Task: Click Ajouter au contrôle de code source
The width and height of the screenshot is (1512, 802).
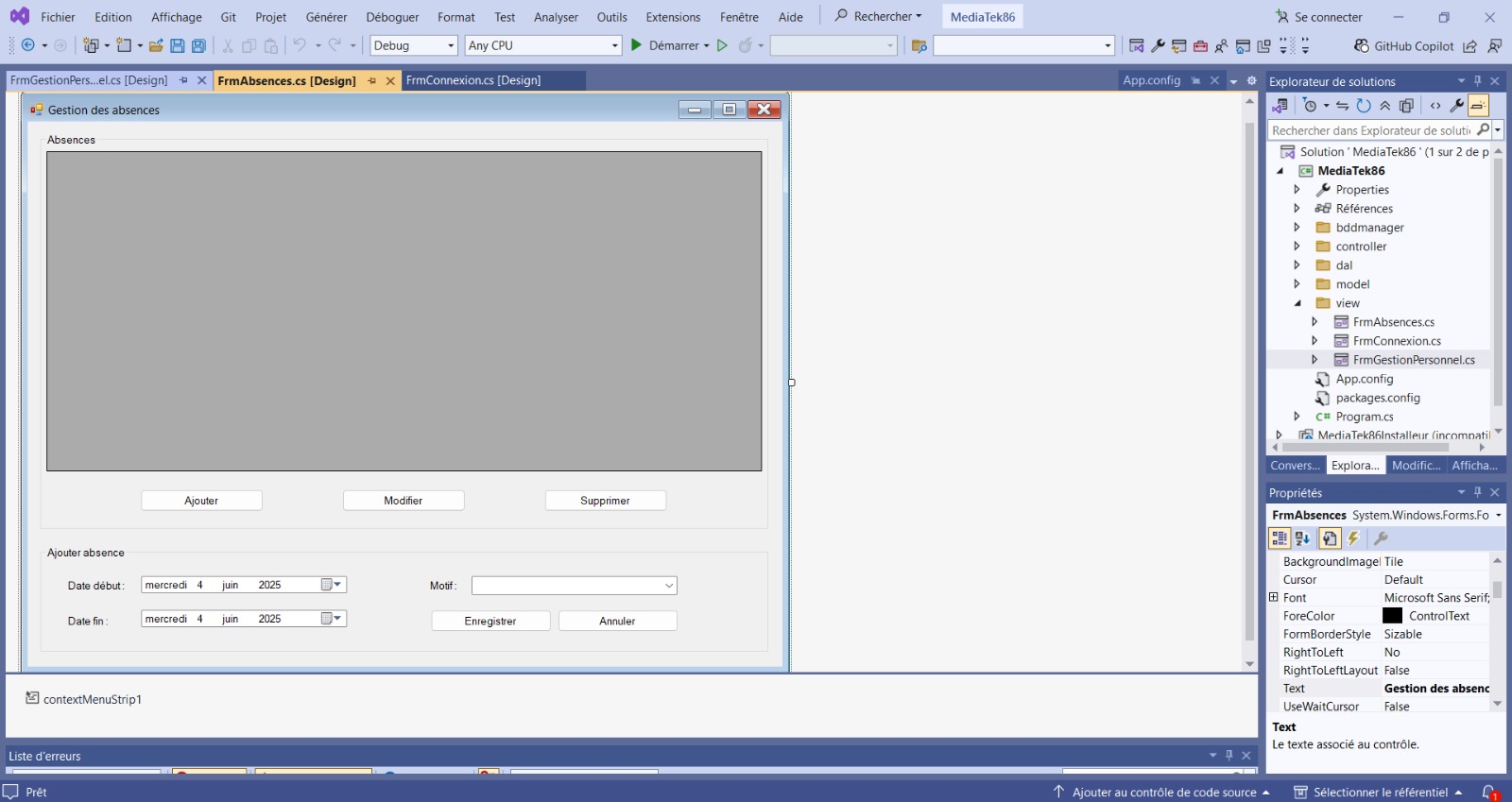Action: coord(1162,792)
